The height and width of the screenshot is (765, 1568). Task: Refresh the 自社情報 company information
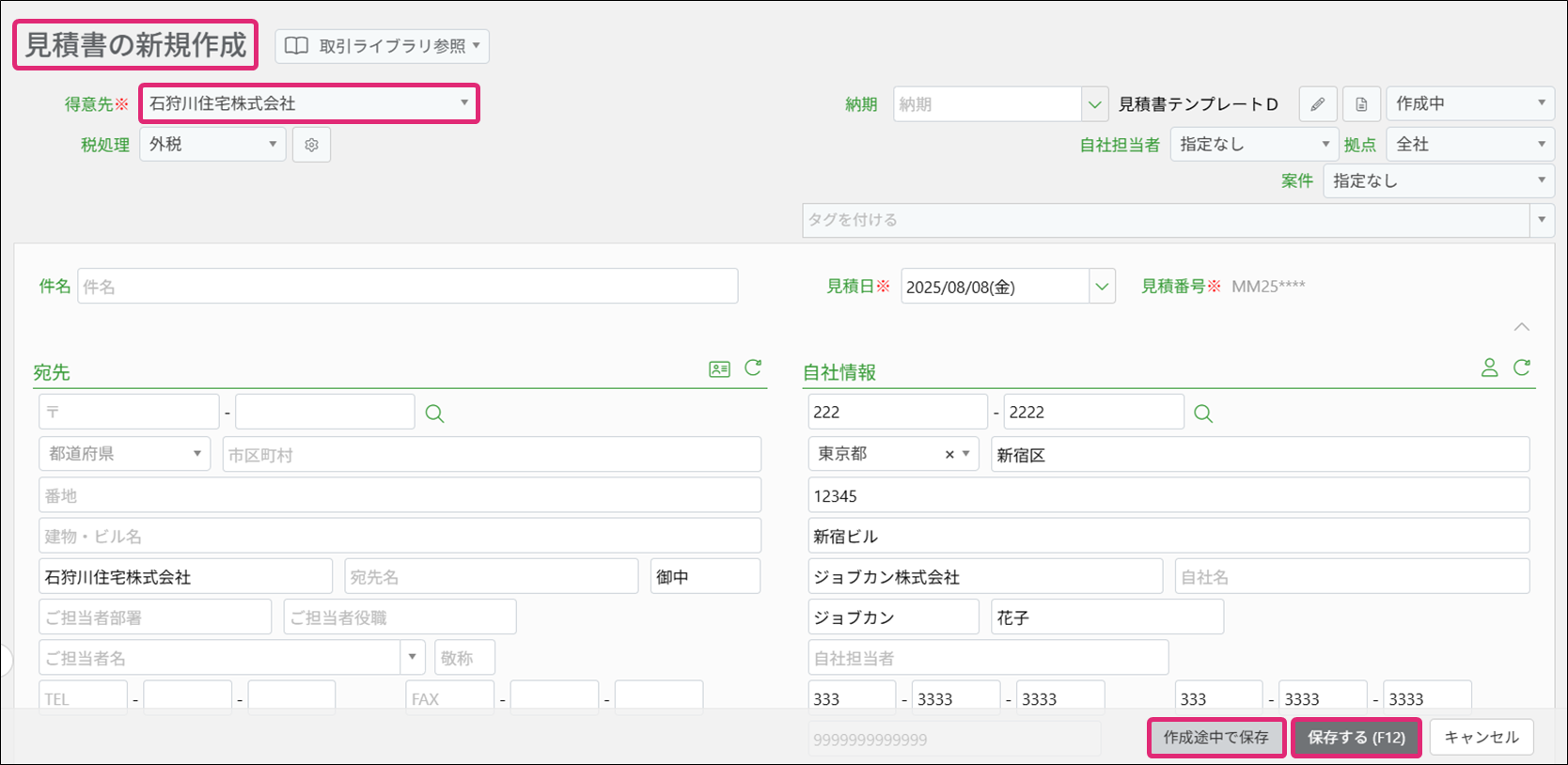coord(1522,368)
